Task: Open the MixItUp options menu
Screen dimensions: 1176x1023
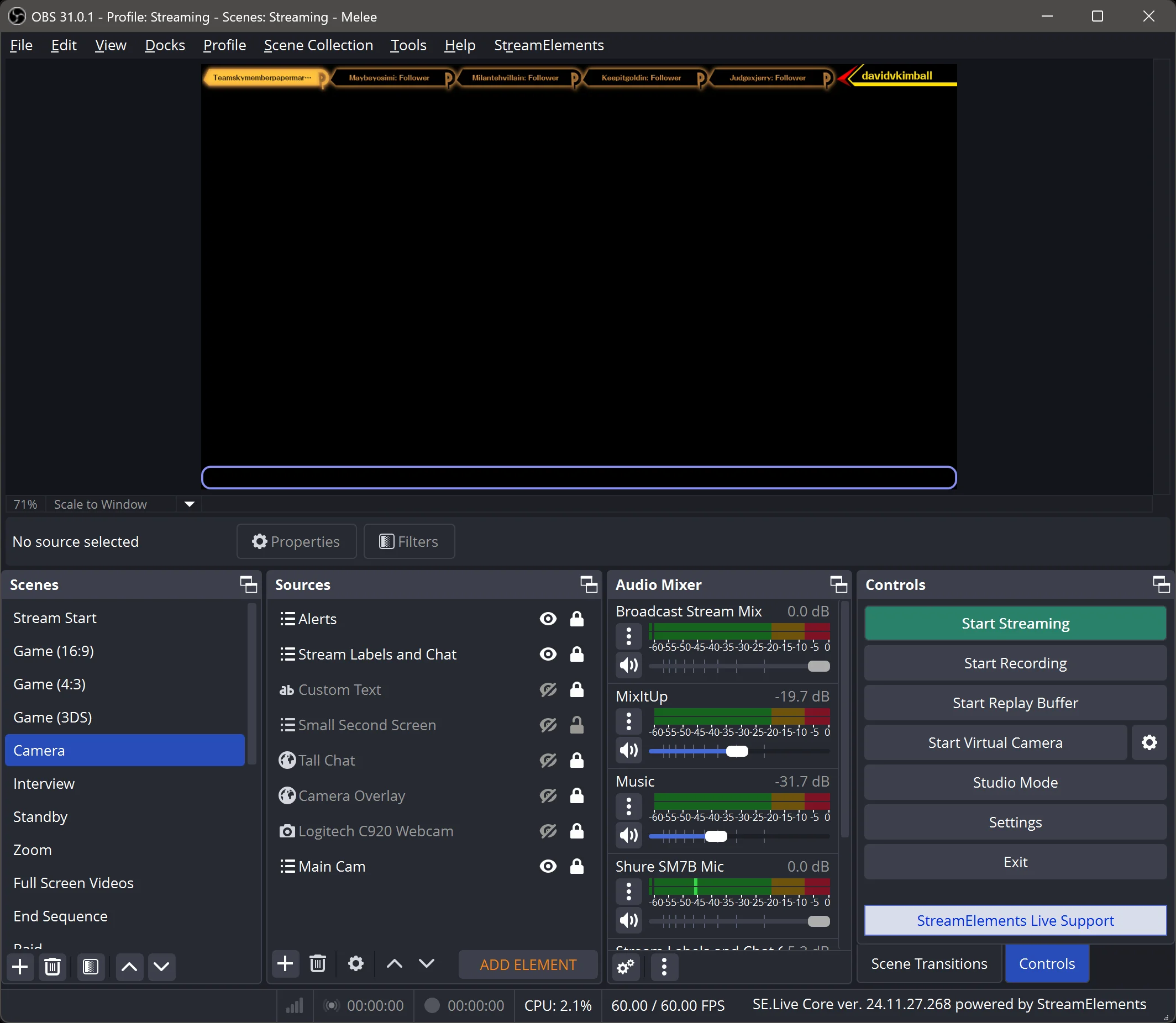Action: pyautogui.click(x=628, y=721)
